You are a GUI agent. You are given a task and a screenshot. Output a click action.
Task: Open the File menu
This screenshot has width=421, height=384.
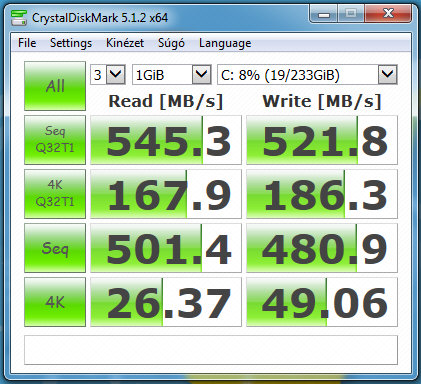pyautogui.click(x=27, y=43)
